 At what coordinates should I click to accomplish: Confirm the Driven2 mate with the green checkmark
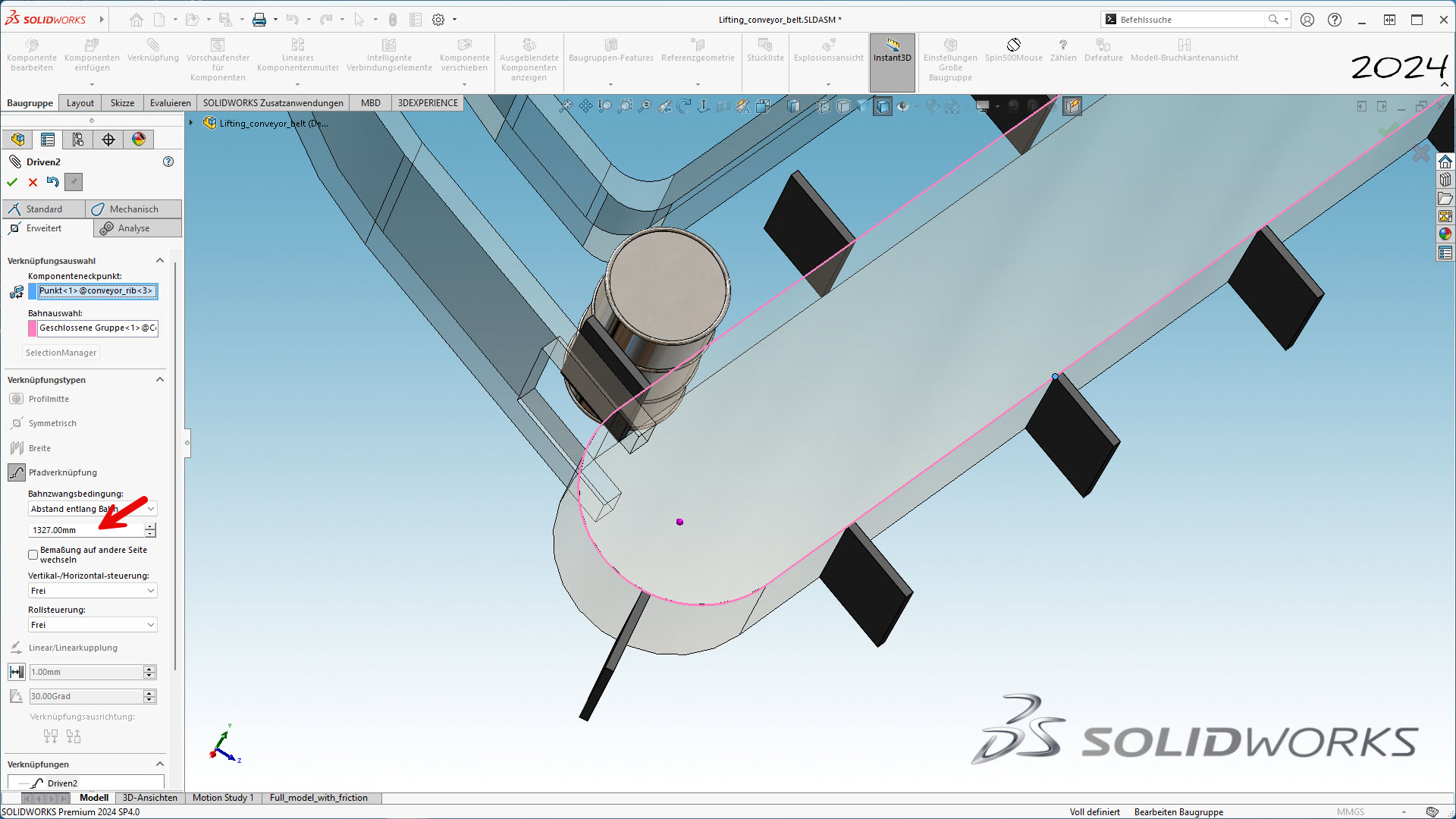pos(12,182)
